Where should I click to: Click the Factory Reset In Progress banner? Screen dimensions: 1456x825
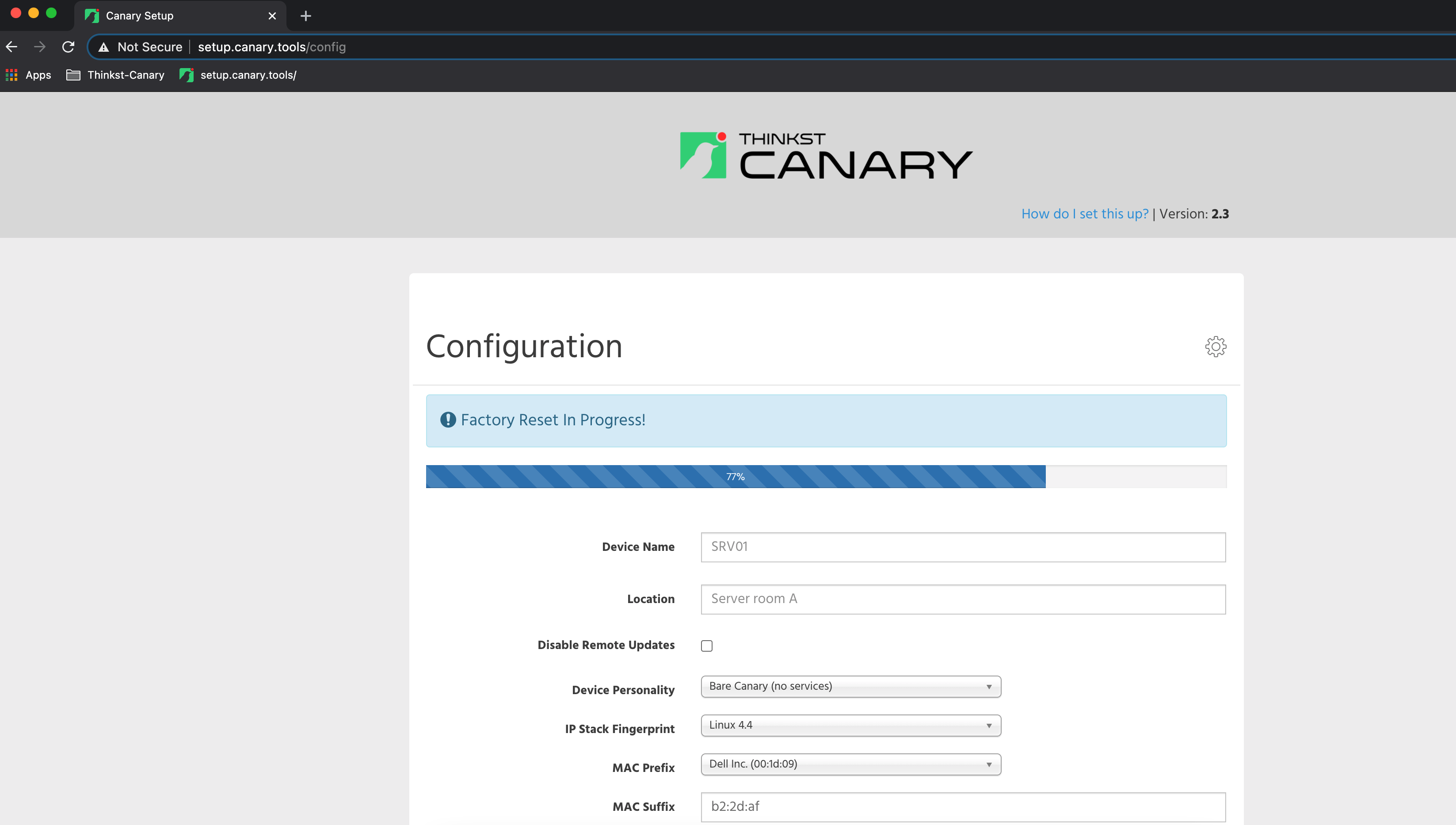pyautogui.click(x=826, y=420)
